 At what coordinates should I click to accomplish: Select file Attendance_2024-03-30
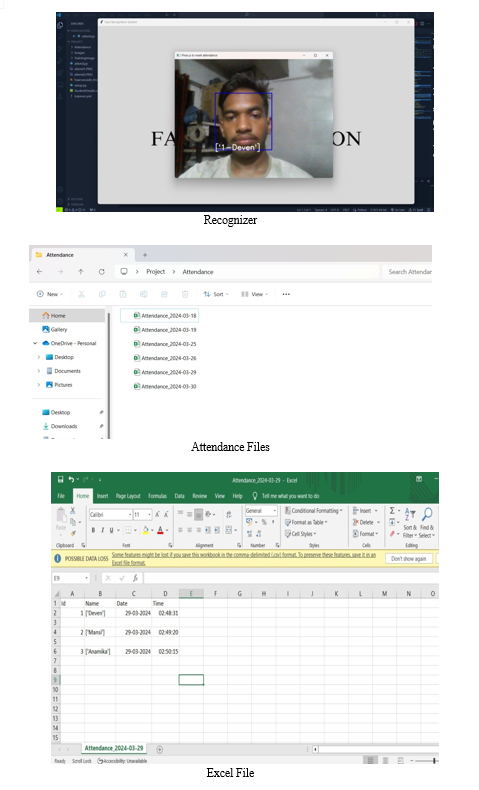(164, 386)
